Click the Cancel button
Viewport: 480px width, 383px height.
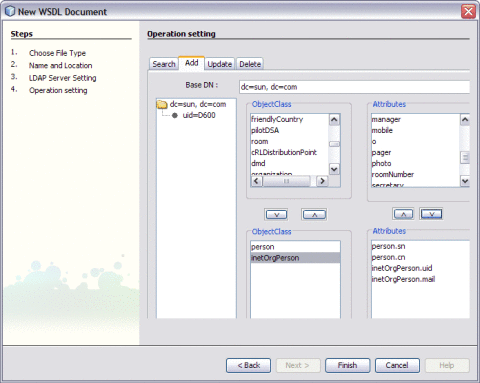[x=397, y=365]
